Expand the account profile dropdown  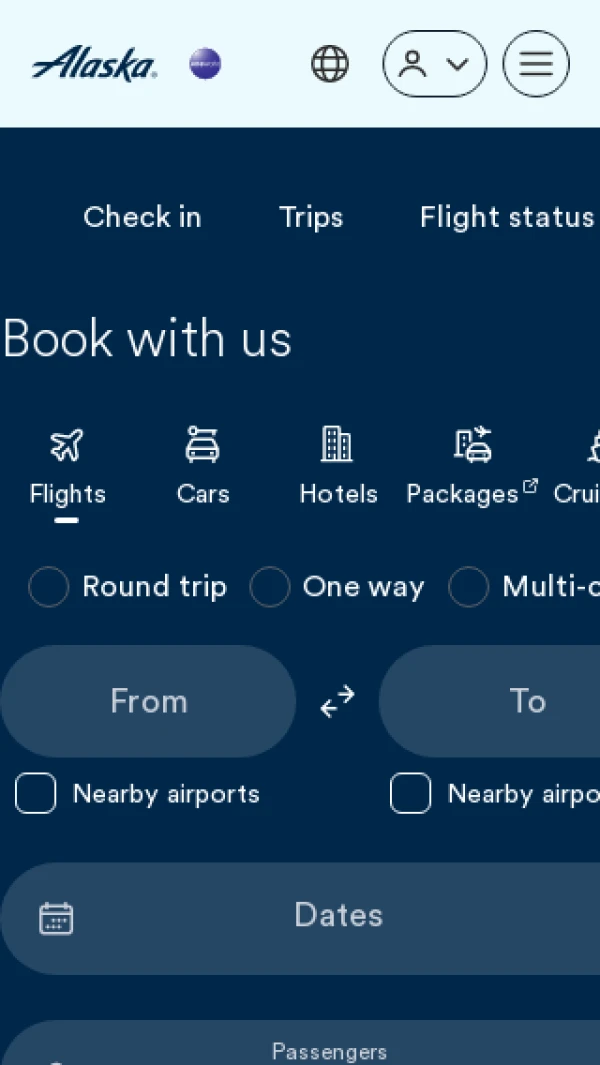[435, 64]
